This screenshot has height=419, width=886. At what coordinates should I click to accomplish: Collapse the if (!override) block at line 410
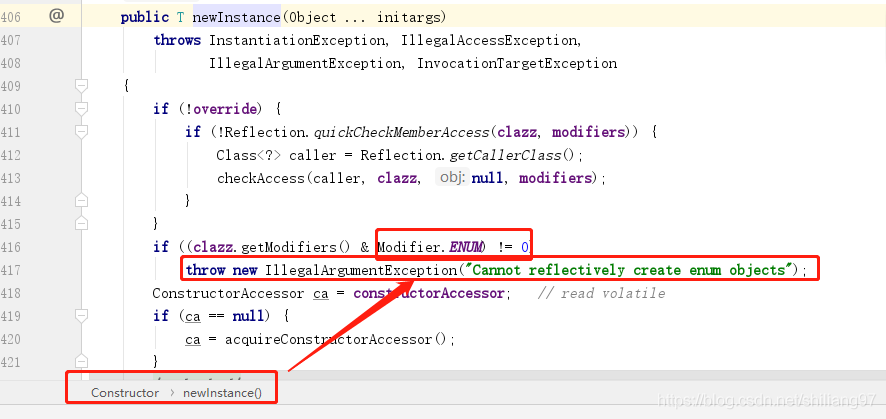coord(82,108)
